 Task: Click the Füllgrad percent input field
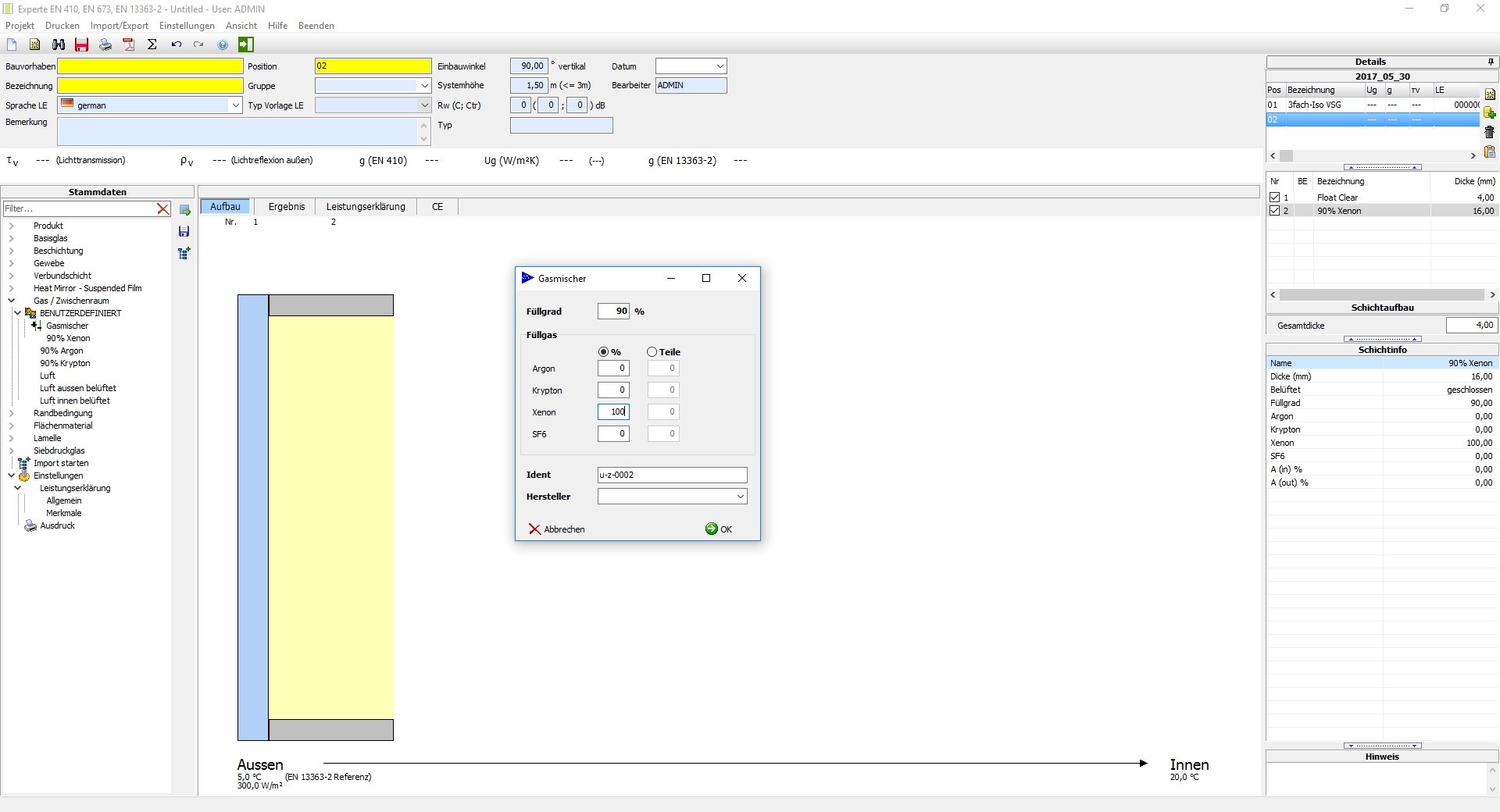(613, 311)
